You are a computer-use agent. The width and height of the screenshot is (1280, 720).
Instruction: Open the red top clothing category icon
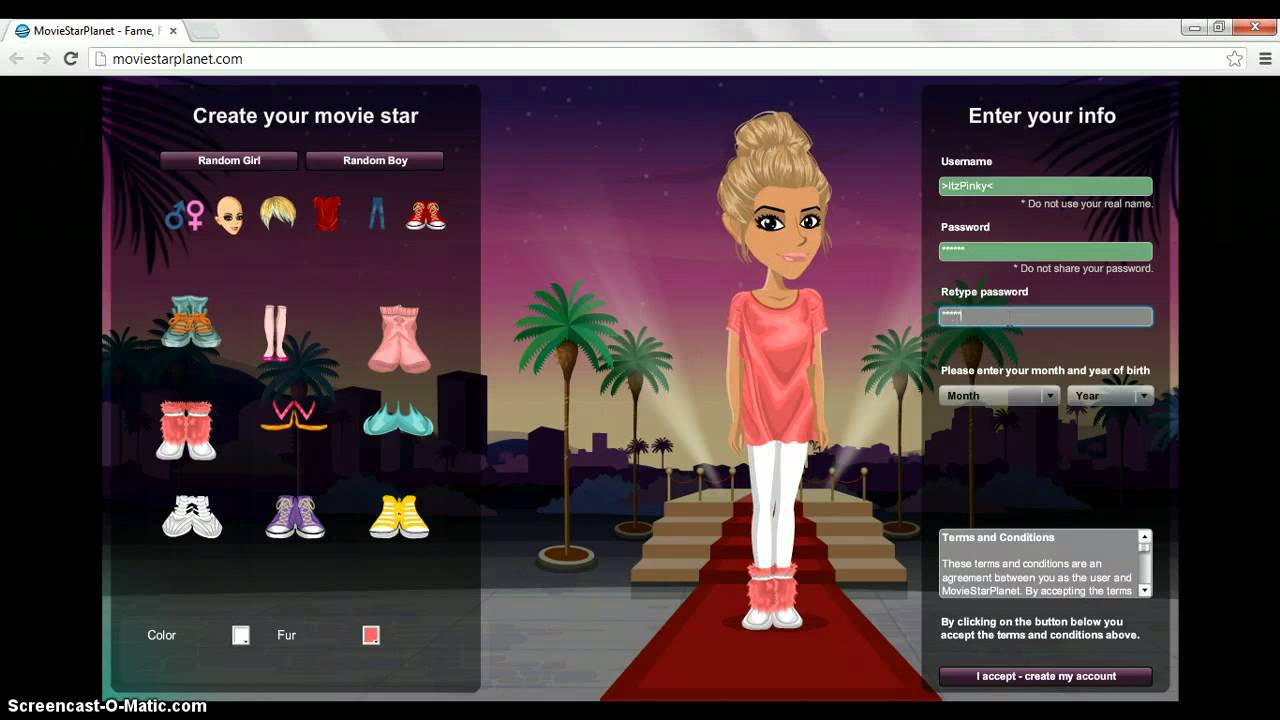tap(327, 213)
